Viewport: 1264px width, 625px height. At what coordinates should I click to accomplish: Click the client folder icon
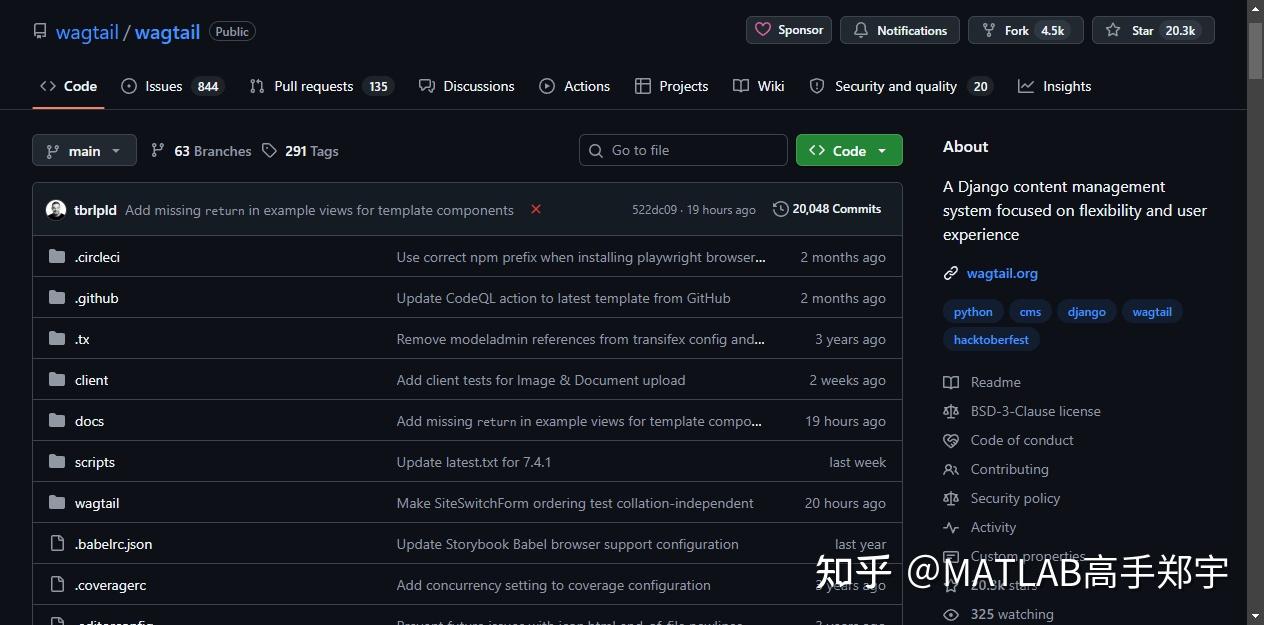pyautogui.click(x=56, y=380)
